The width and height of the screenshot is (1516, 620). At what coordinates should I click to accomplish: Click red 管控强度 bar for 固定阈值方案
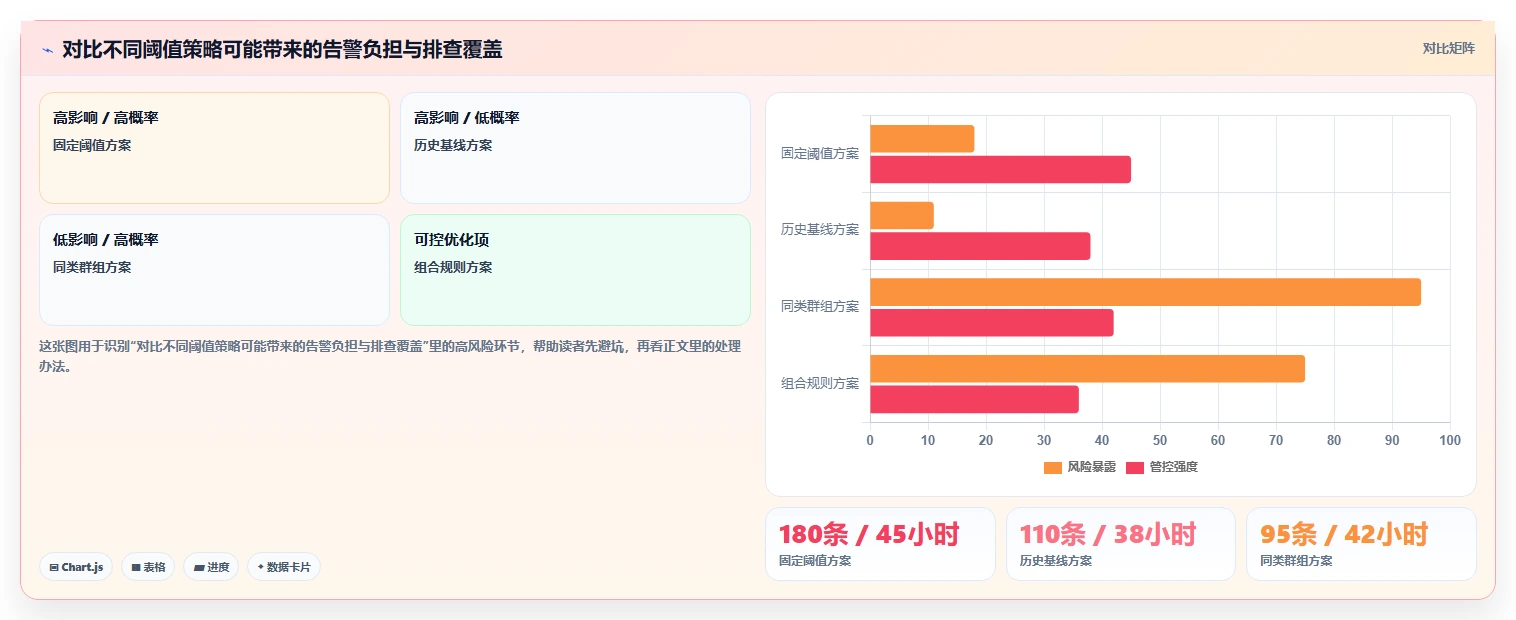pyautogui.click(x=1000, y=169)
